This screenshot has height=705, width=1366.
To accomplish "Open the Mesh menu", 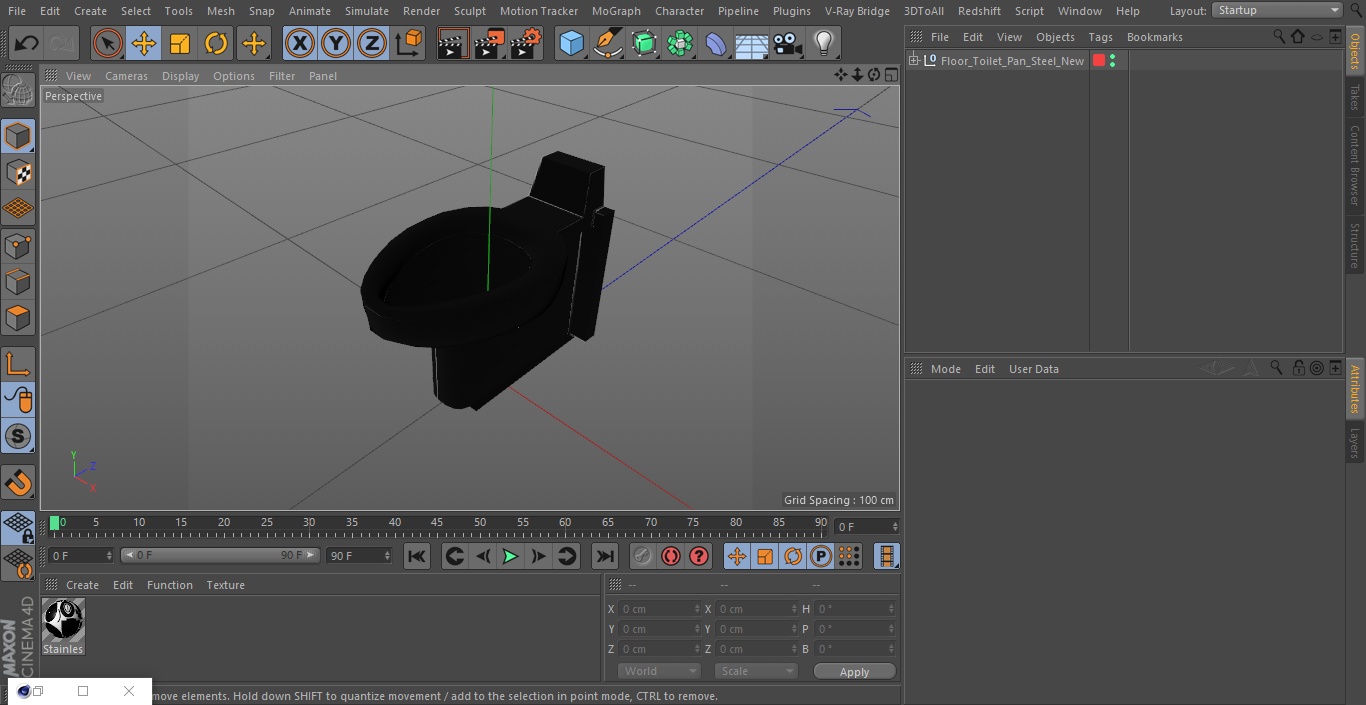I will coord(221,11).
